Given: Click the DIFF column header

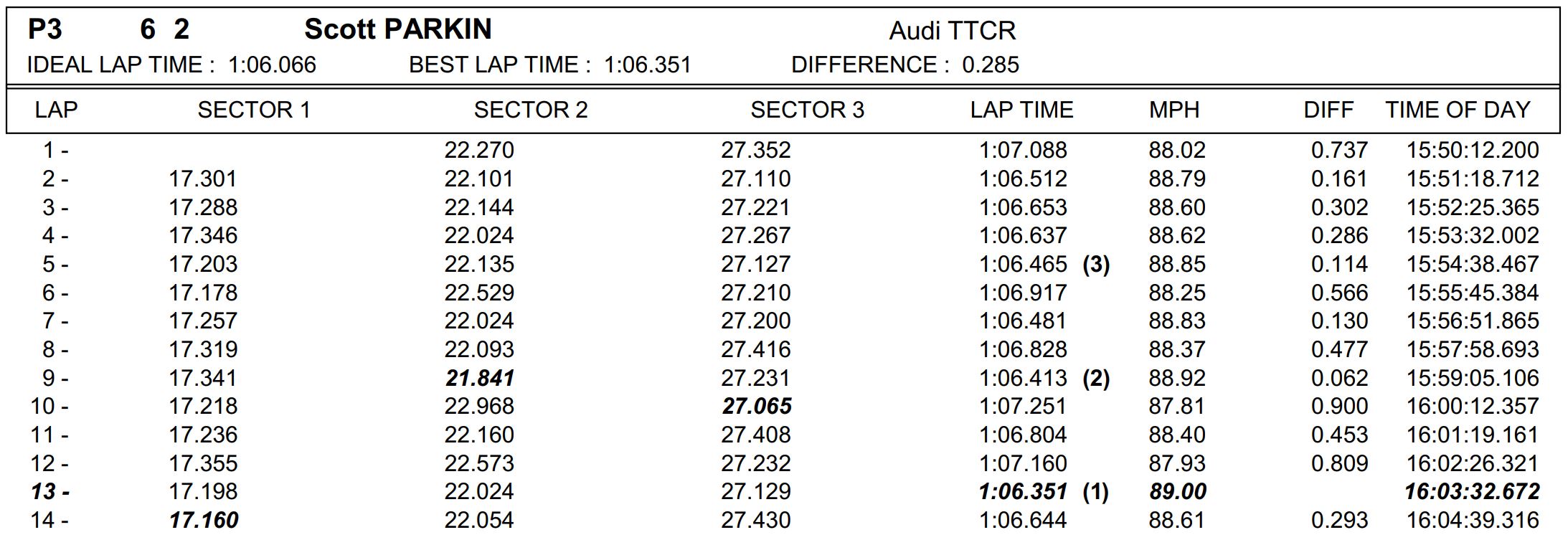Looking at the screenshot, I should [1328, 110].
